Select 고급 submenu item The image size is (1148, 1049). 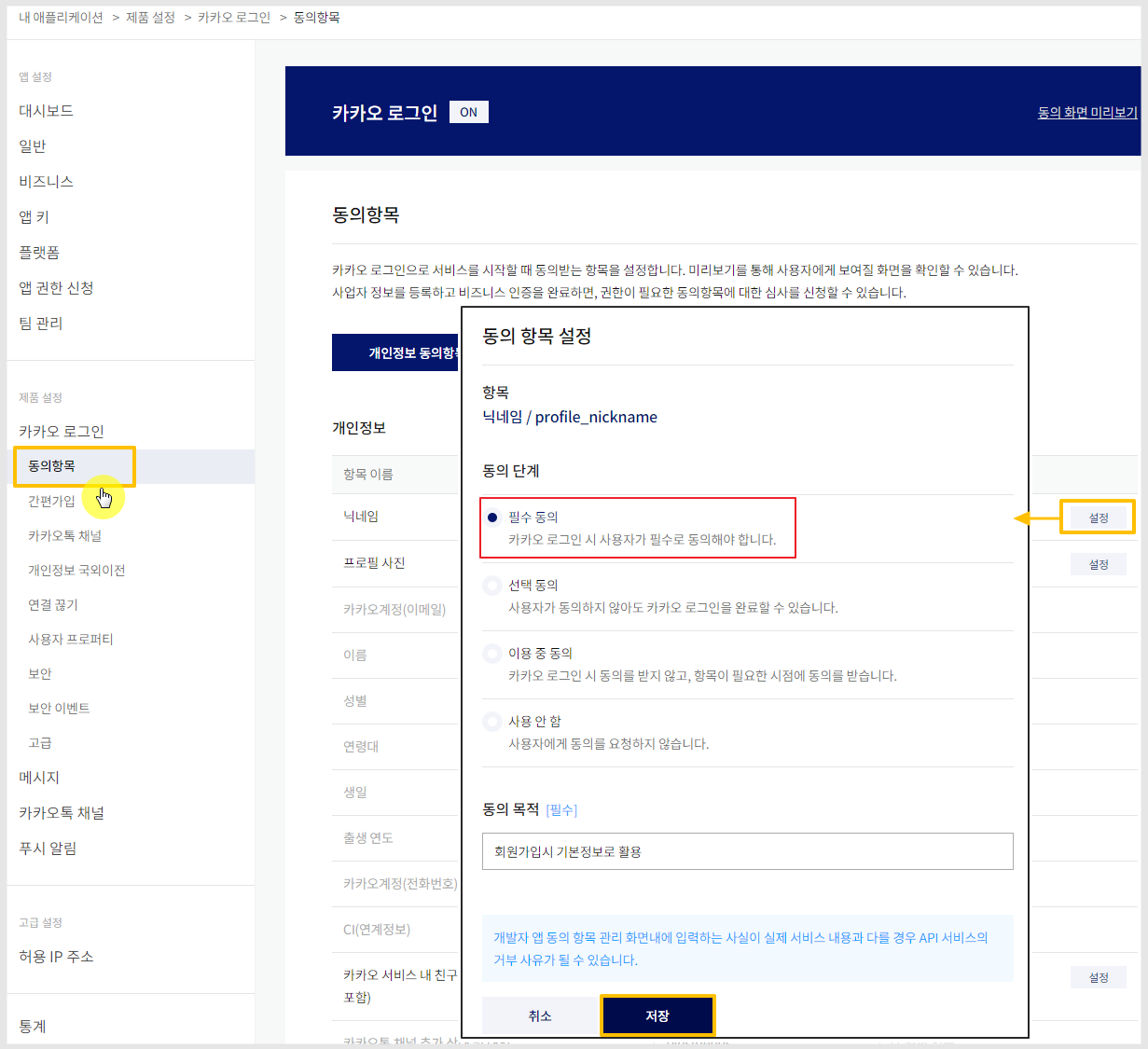(x=40, y=743)
